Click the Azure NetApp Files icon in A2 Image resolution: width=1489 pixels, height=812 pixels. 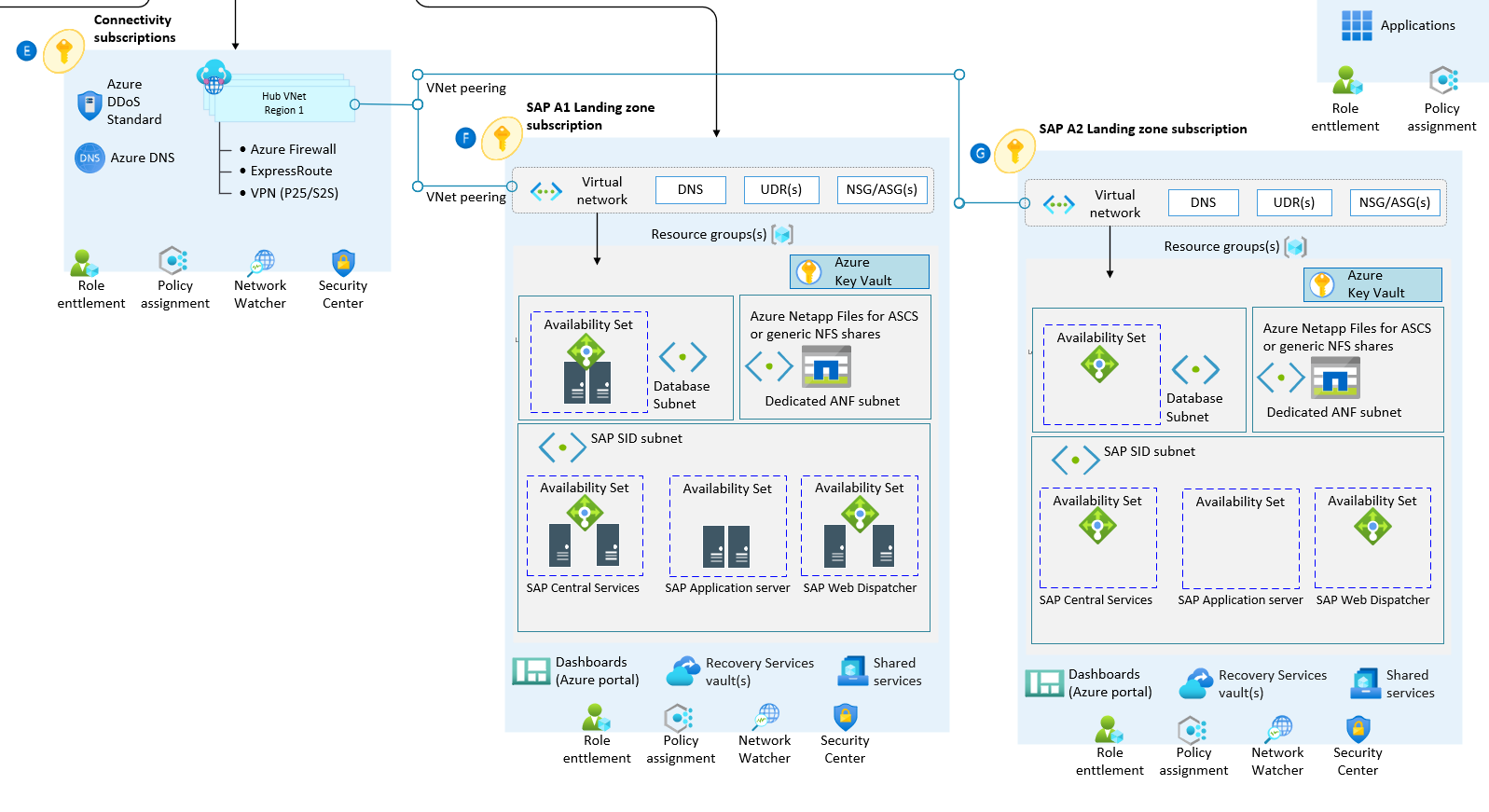click(x=1336, y=378)
